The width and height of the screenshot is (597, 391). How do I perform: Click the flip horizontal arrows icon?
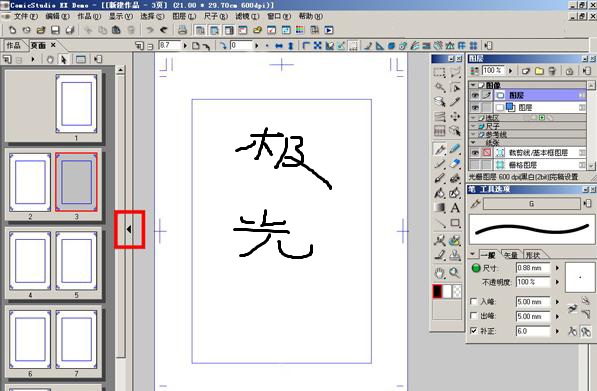click(279, 46)
